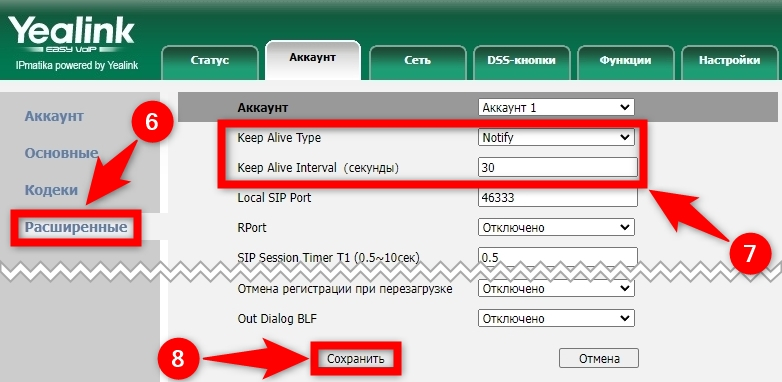Click the Отмена button
This screenshot has width=782, height=382.
click(x=599, y=359)
